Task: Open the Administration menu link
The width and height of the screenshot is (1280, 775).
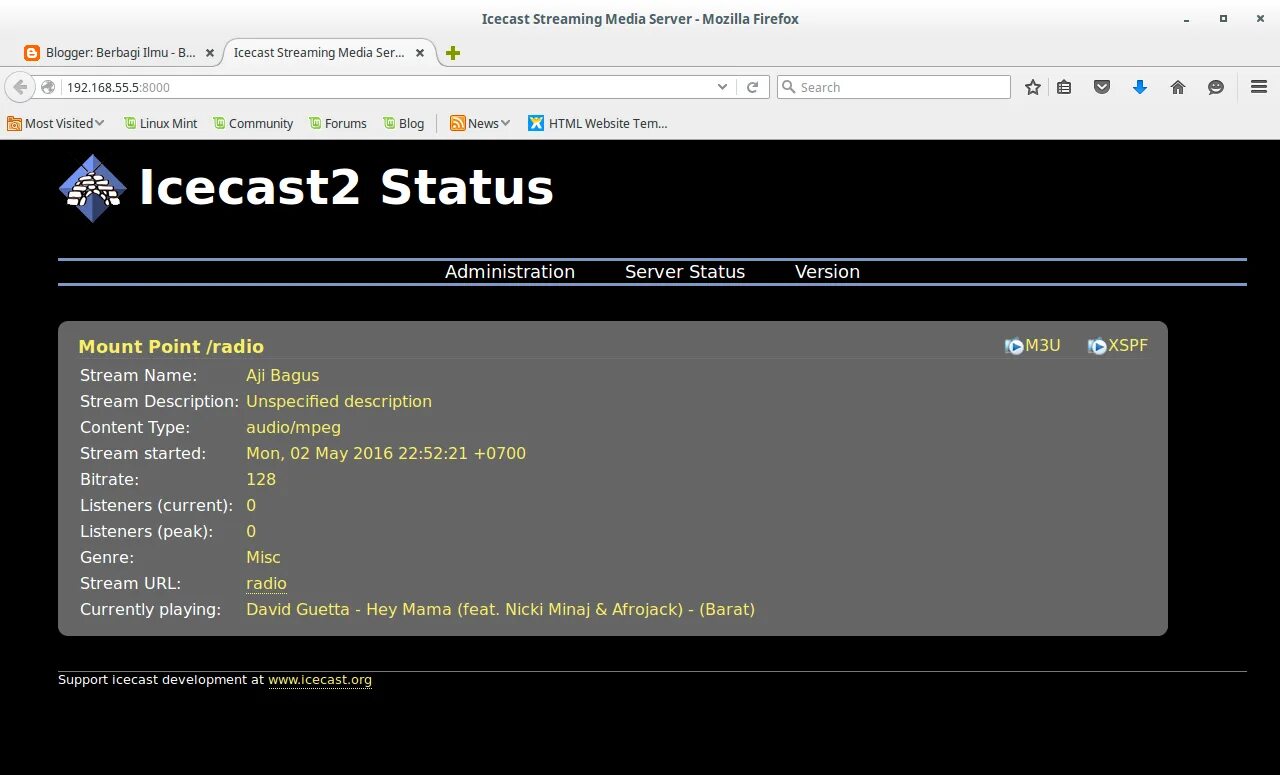Action: (x=510, y=272)
